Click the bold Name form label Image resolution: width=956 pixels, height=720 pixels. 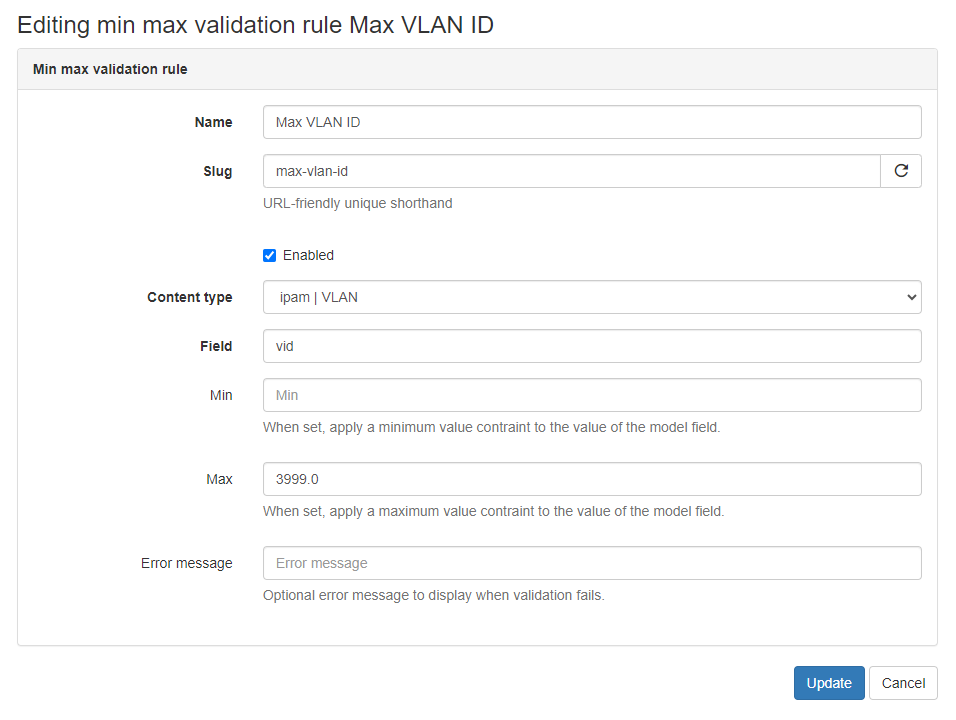(213, 122)
